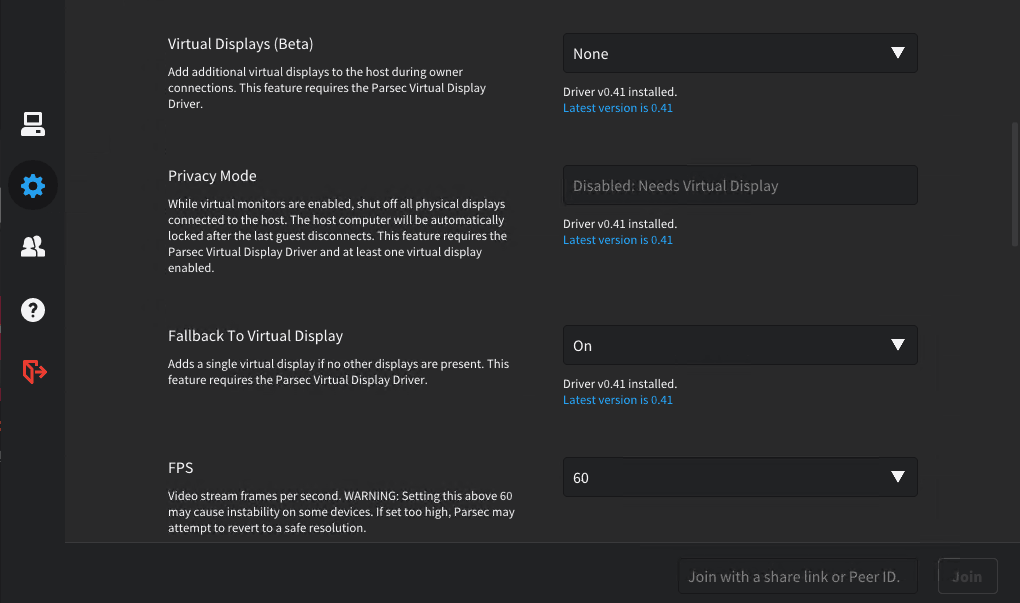The image size is (1020, 603).
Task: Open the Computers tab in sidebar
Action: coord(33,124)
